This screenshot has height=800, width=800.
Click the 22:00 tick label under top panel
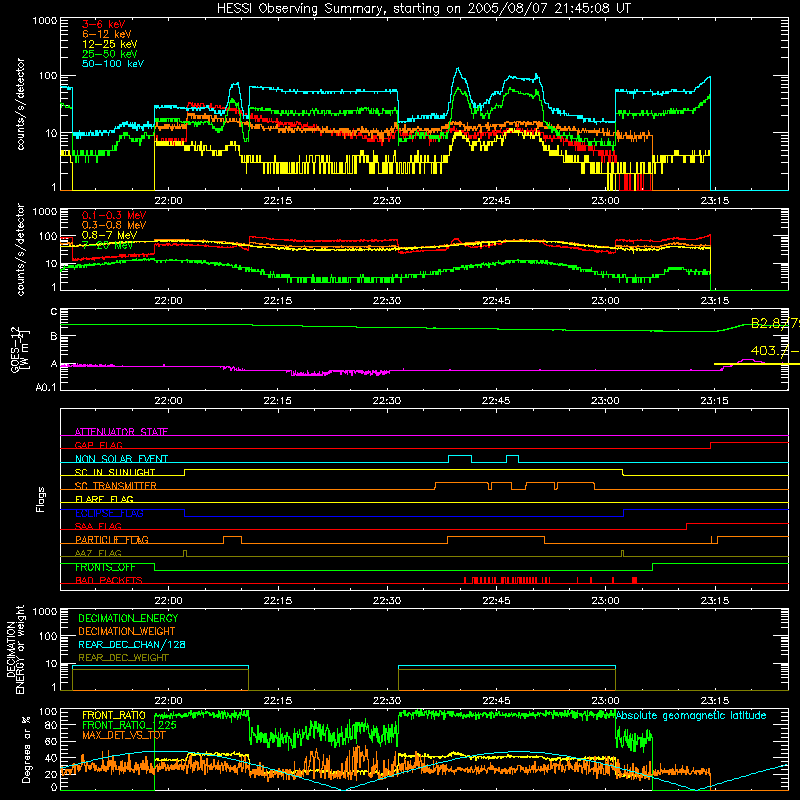click(168, 201)
